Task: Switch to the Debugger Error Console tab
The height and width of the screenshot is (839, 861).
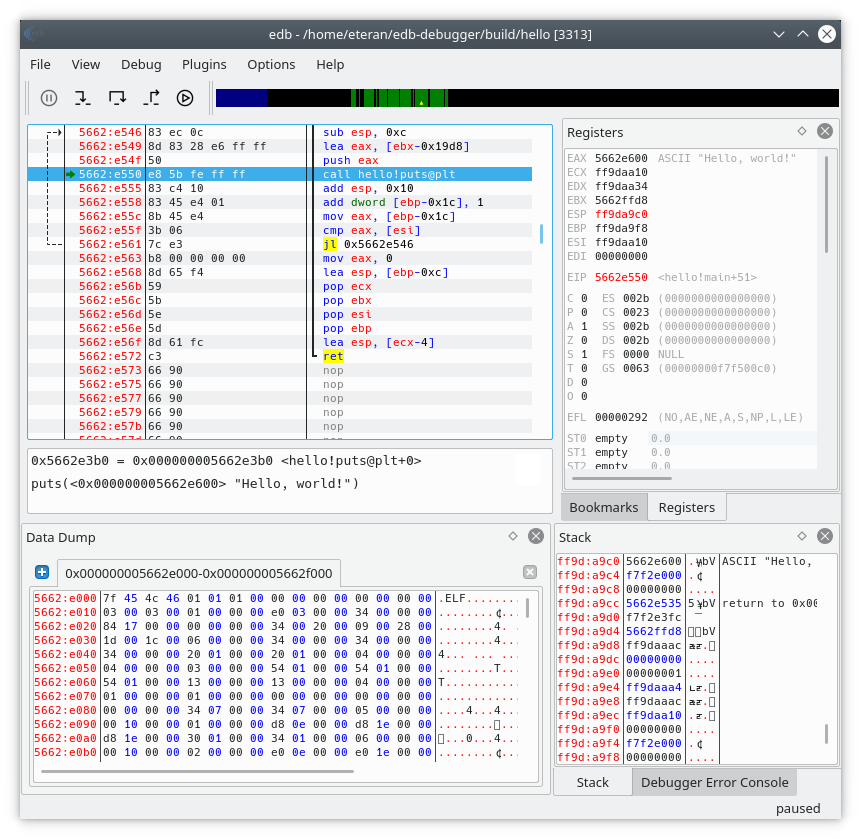Action: click(714, 781)
